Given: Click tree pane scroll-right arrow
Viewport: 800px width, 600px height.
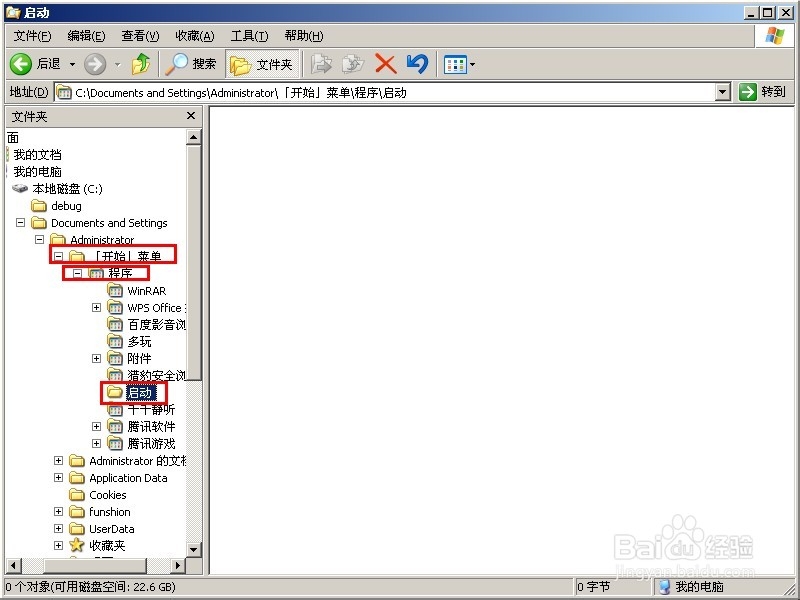Looking at the screenshot, I should point(178,565).
